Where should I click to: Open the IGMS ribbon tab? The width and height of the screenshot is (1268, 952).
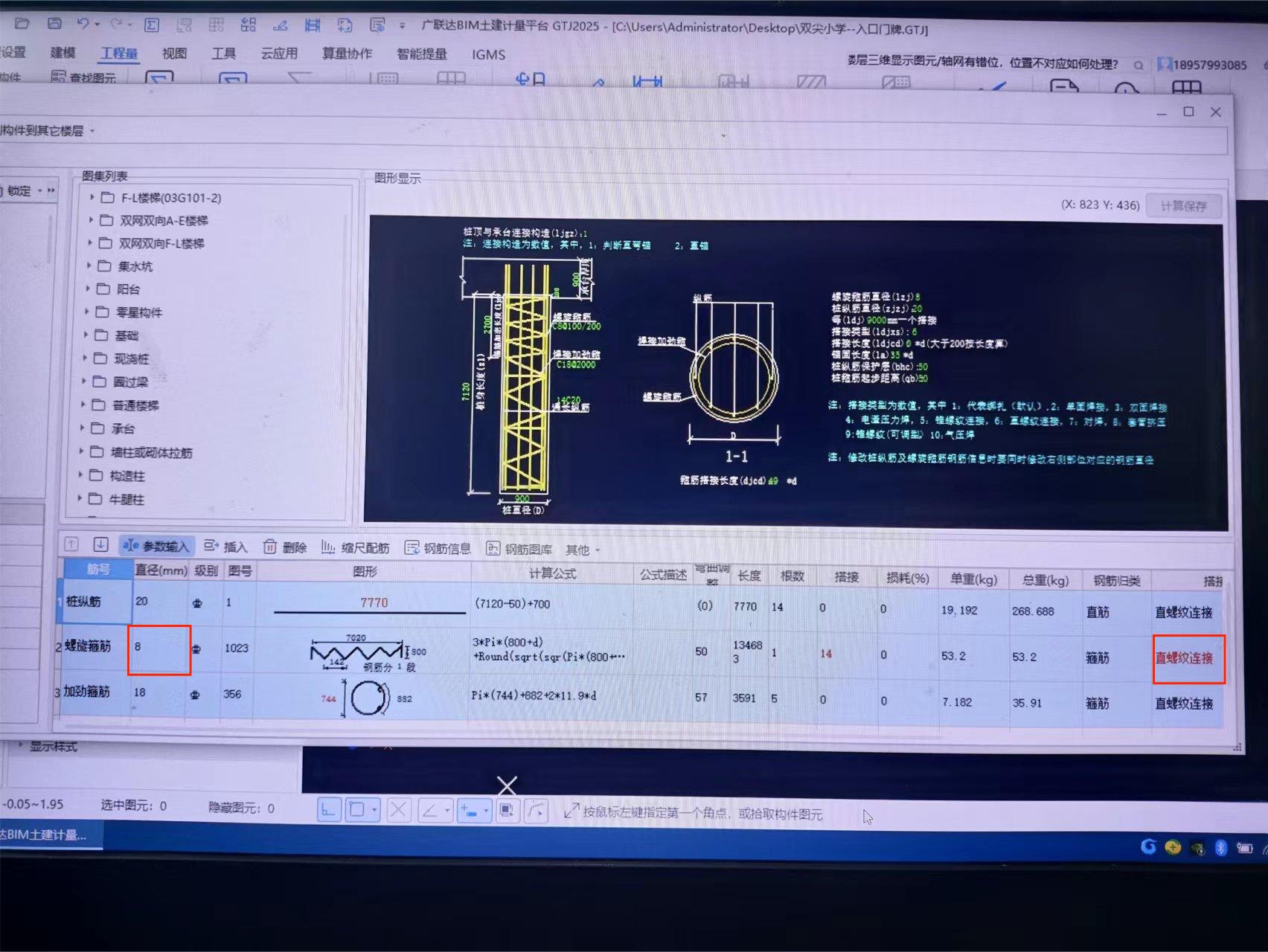pyautogui.click(x=488, y=54)
